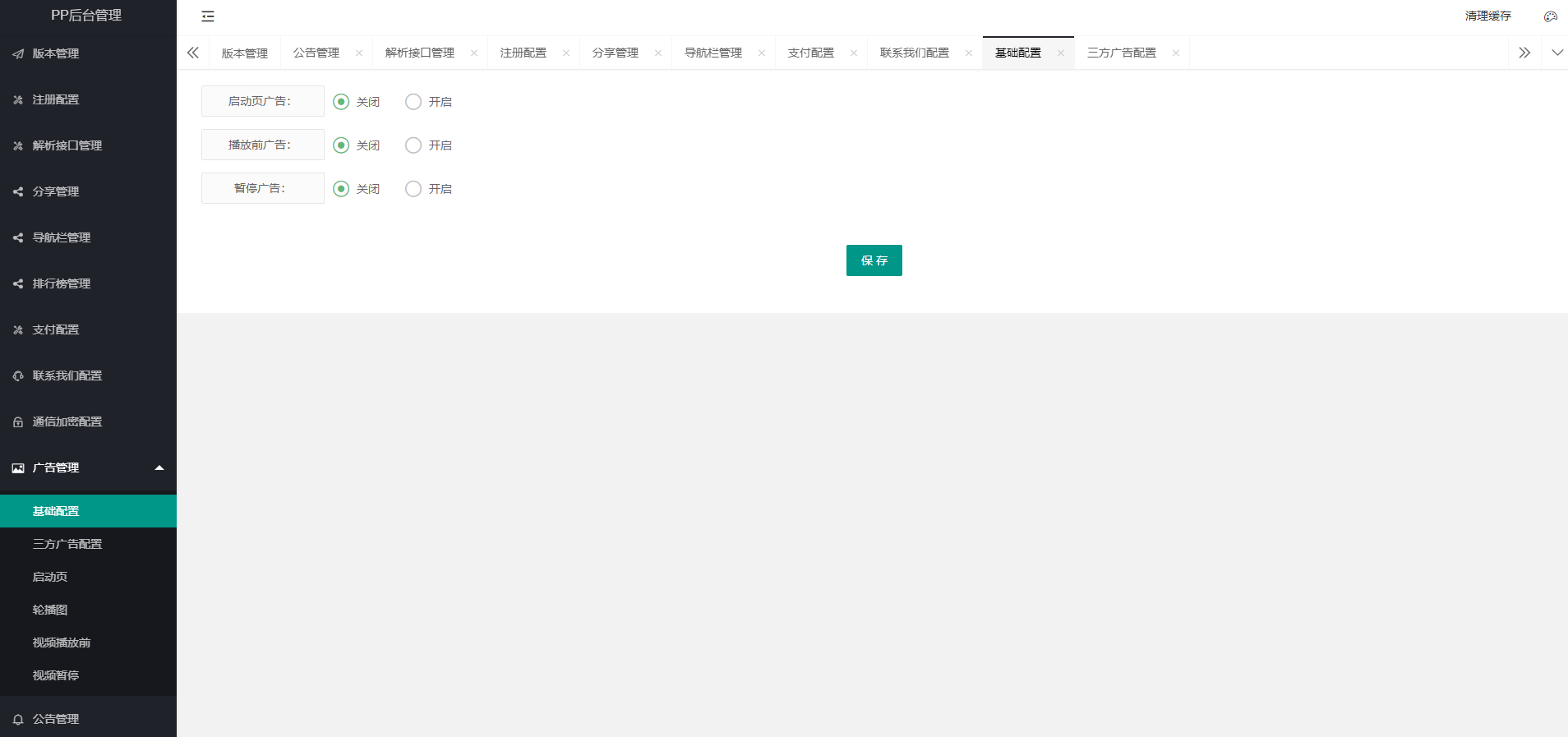
Task: Open 三方广告配置 in the sidebar submenu
Action: pos(88,544)
